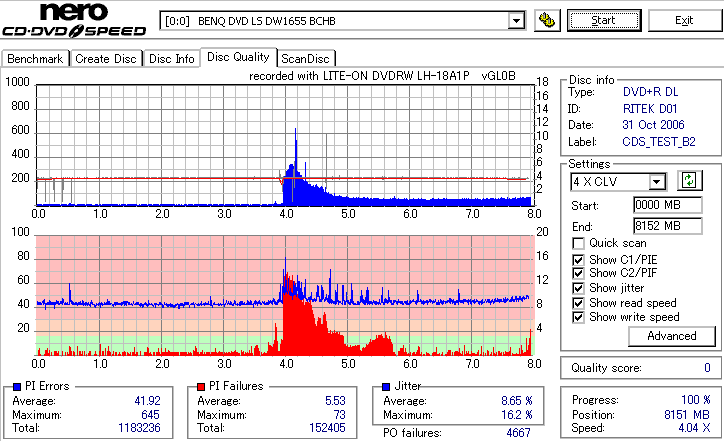This screenshot has height=441, width=724.
Task: Click PI Errors total 1183236
Action: coord(139,428)
